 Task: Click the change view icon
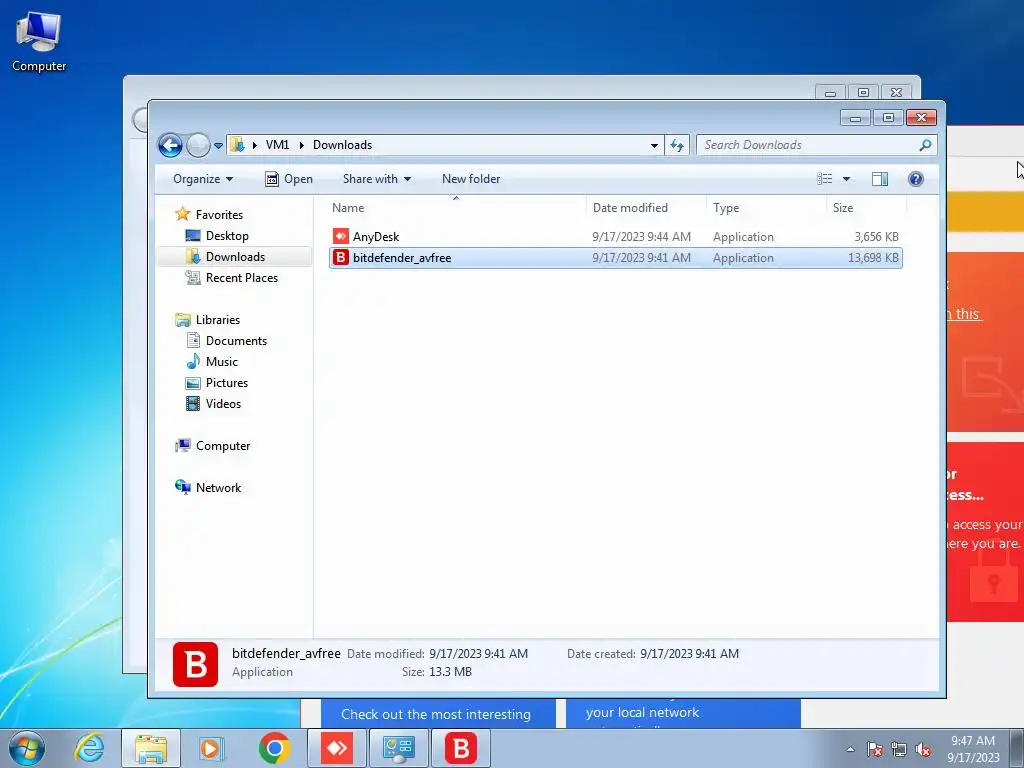click(x=825, y=179)
